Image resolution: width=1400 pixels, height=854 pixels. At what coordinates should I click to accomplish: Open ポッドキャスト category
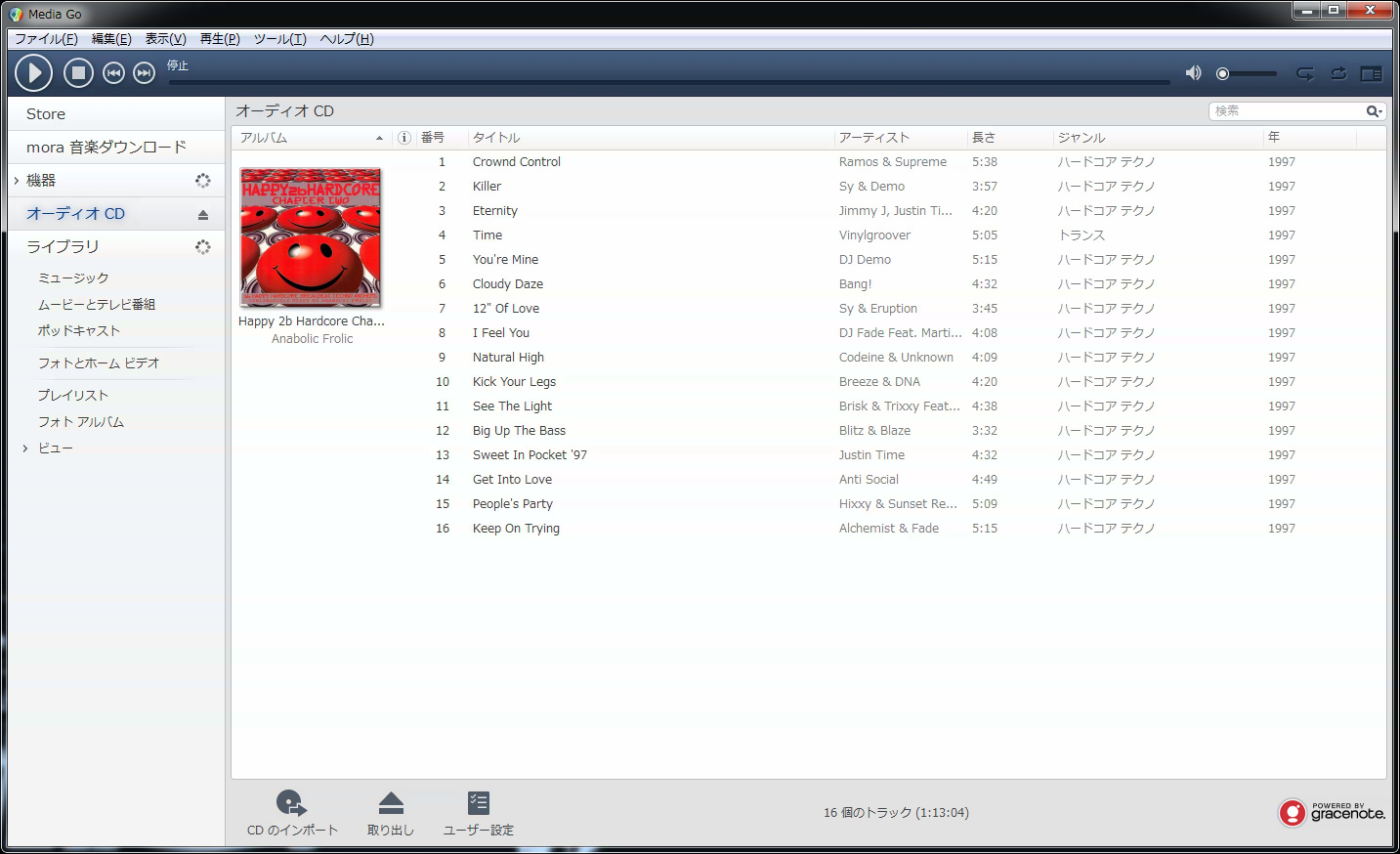79,331
